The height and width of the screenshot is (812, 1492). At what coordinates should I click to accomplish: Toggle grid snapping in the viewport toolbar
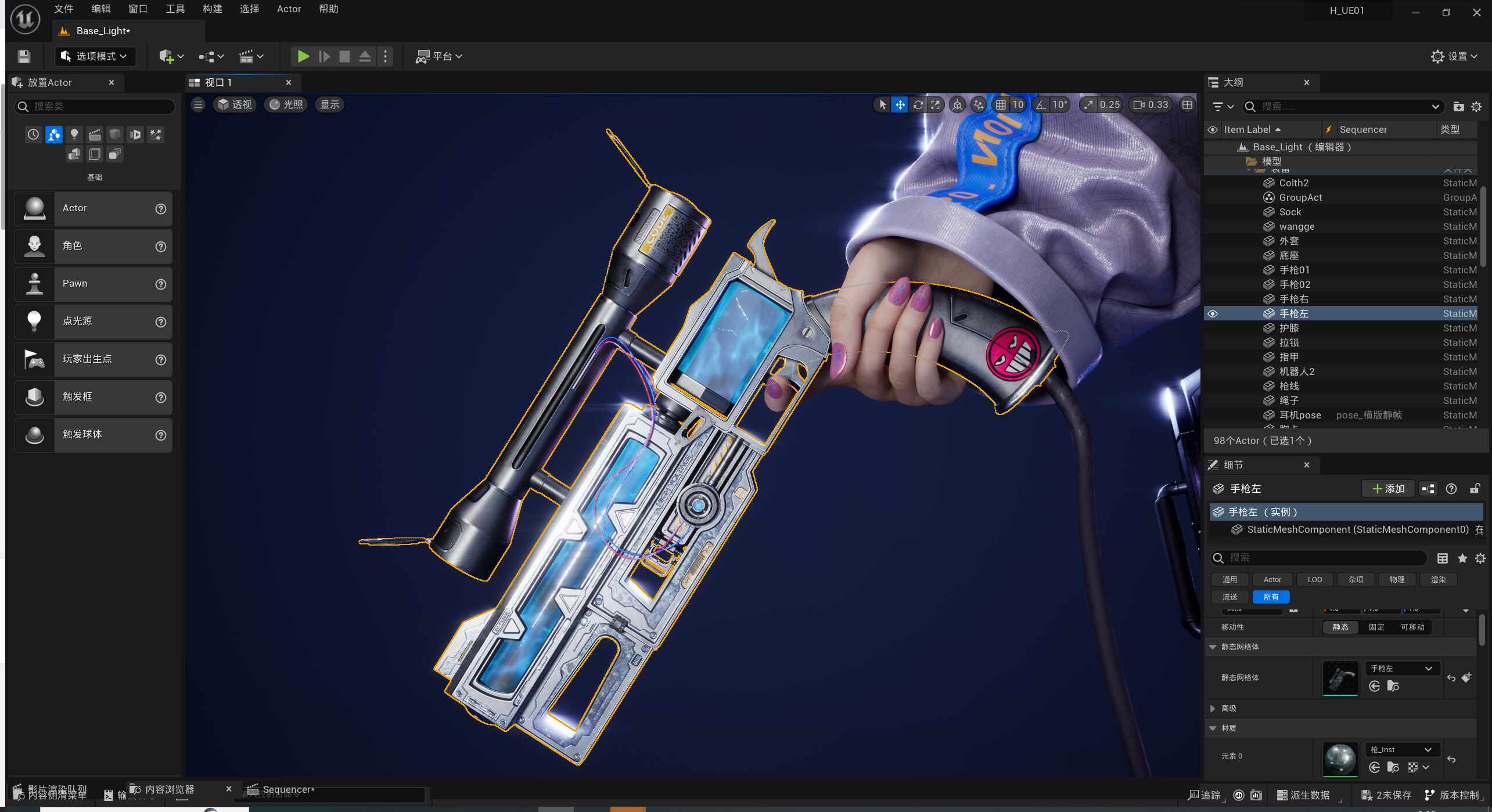click(x=1001, y=105)
